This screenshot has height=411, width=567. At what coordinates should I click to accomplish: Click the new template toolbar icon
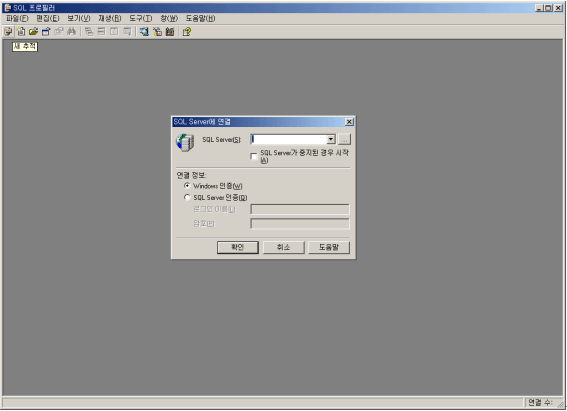point(21,32)
